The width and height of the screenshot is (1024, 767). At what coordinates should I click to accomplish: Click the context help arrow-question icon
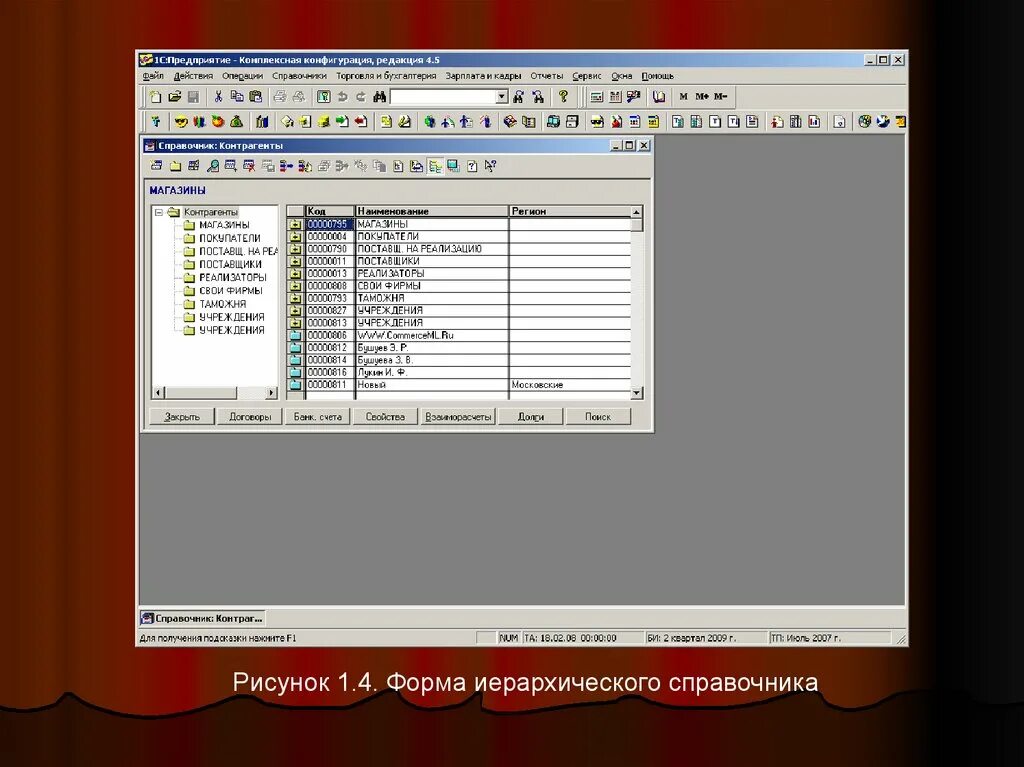490,166
